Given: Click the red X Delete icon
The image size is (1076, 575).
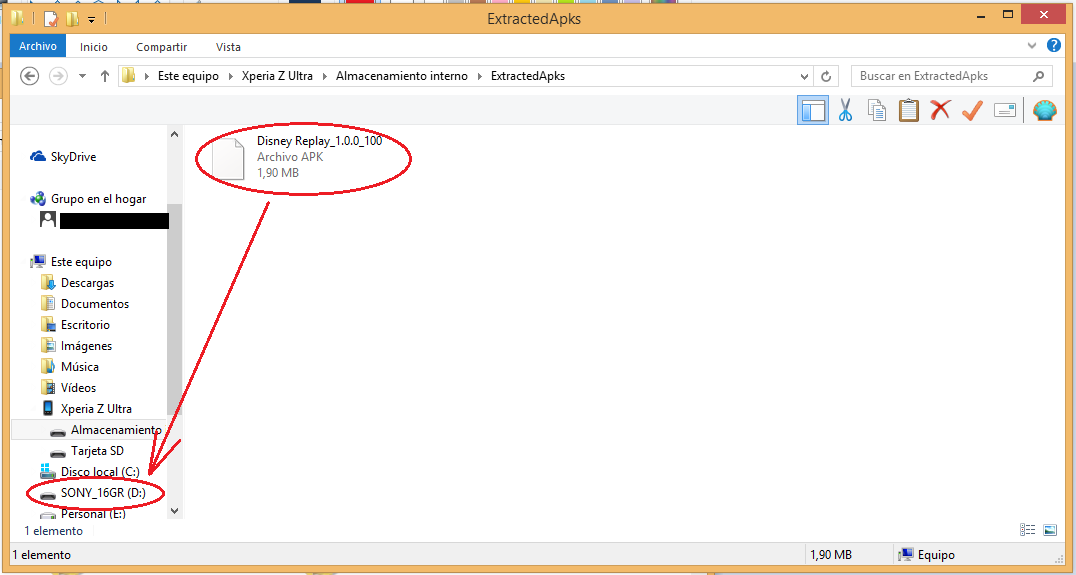Looking at the screenshot, I should 940,110.
